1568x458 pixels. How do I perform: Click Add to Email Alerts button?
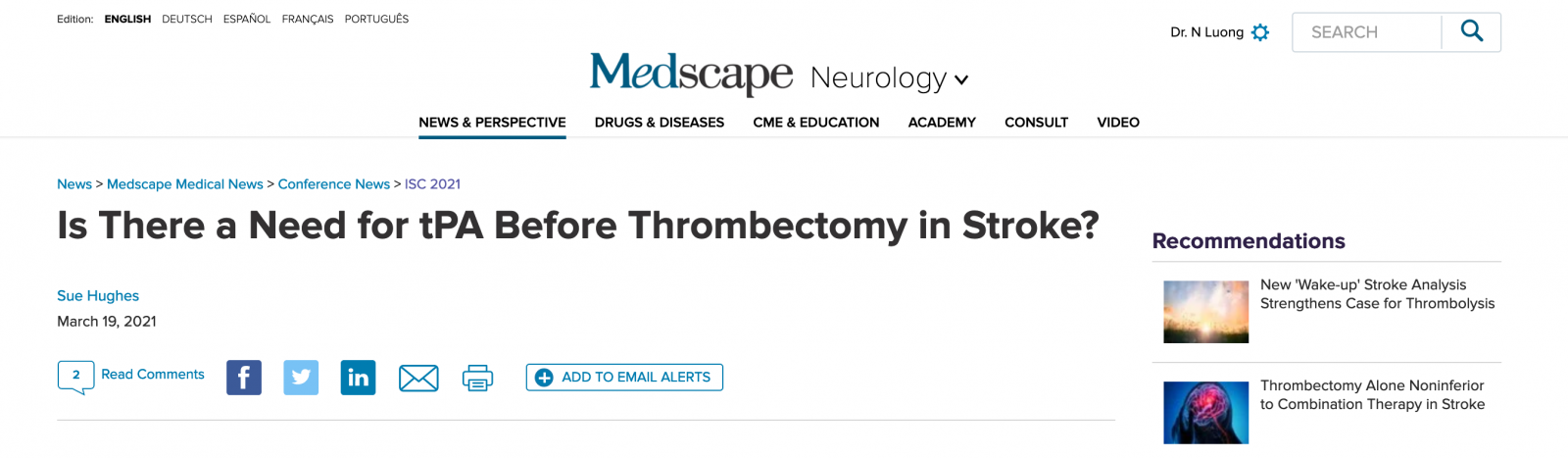click(624, 378)
